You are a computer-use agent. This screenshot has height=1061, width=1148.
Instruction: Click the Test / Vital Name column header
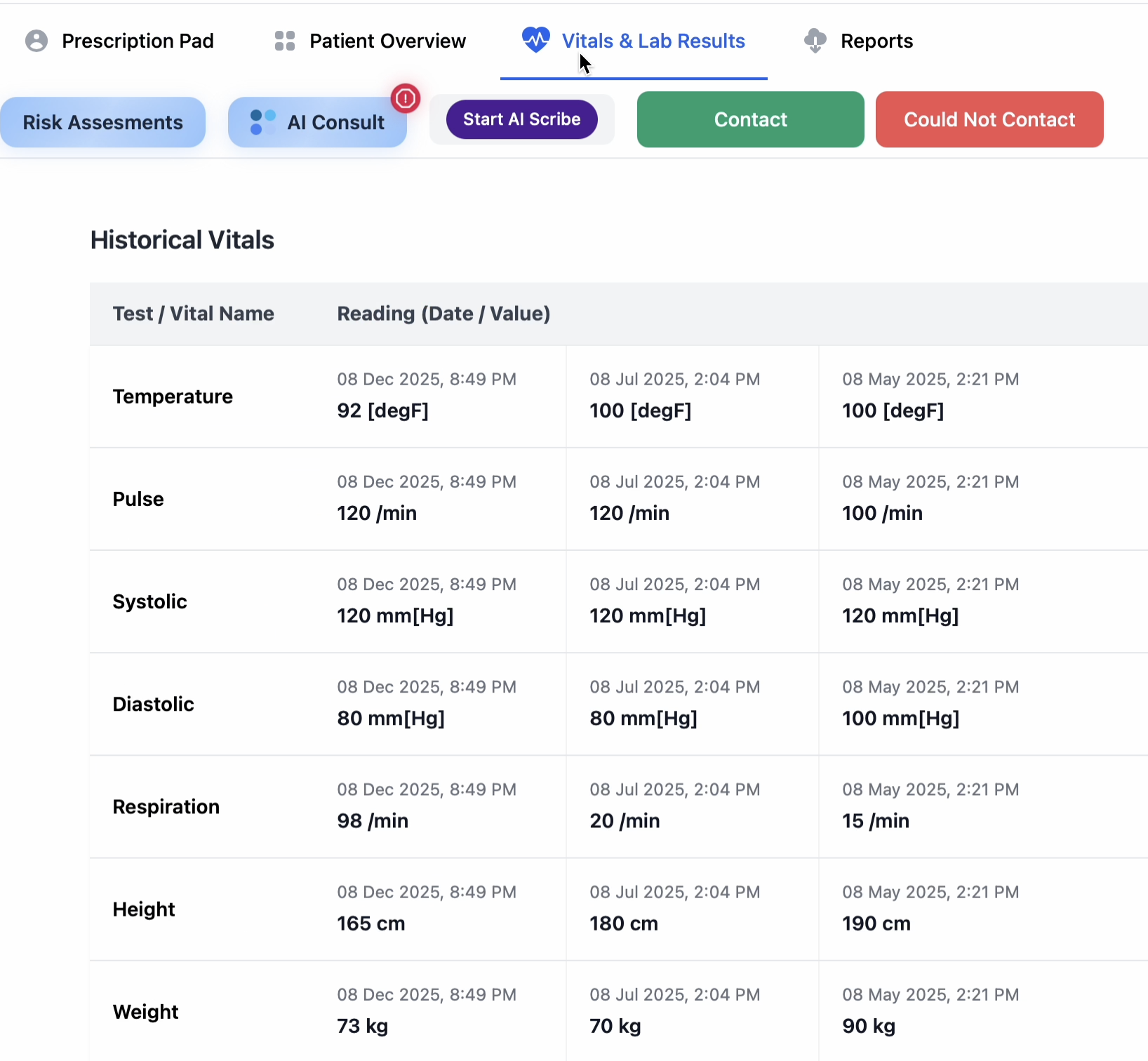tap(194, 314)
